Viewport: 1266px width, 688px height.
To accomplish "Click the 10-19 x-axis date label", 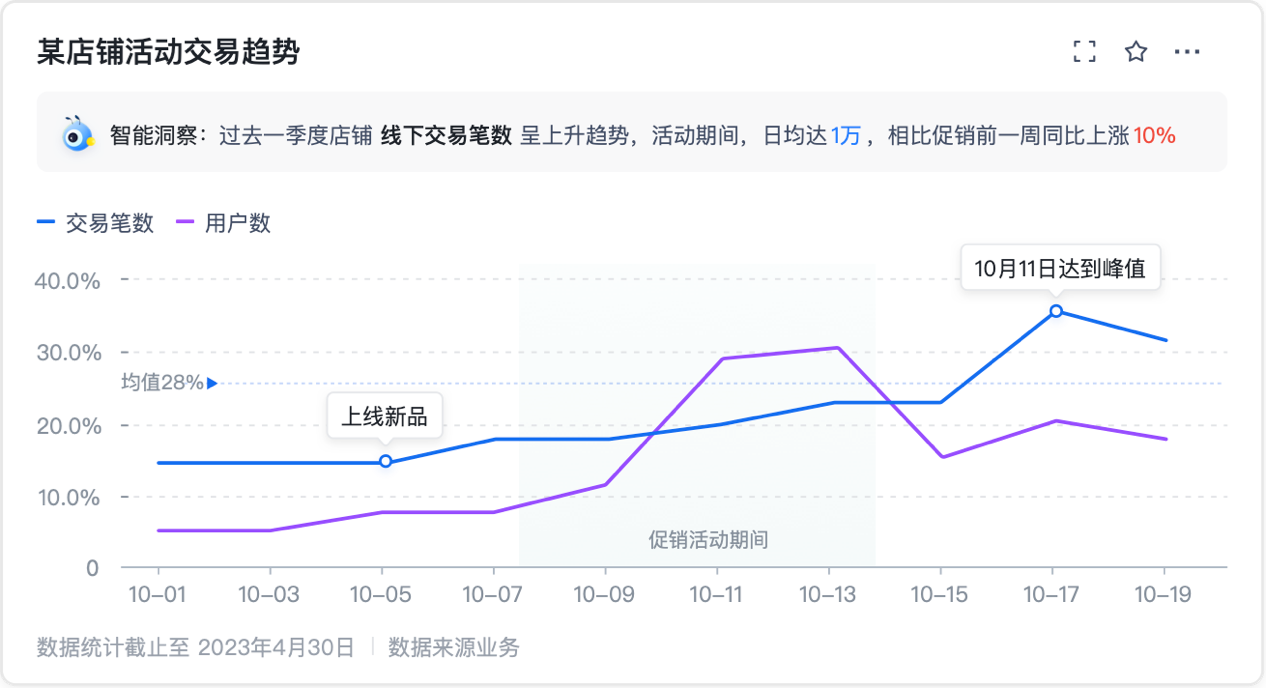I will tap(1164, 595).
